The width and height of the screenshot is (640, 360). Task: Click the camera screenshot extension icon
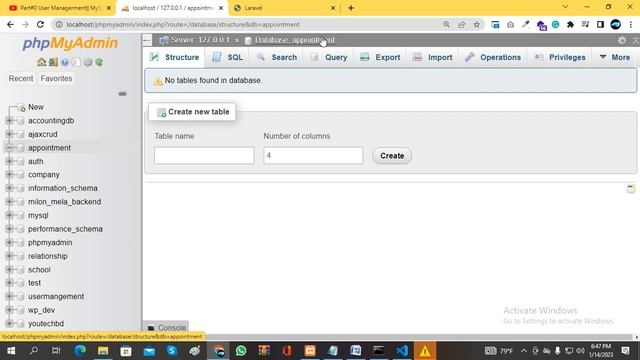[x=510, y=24]
